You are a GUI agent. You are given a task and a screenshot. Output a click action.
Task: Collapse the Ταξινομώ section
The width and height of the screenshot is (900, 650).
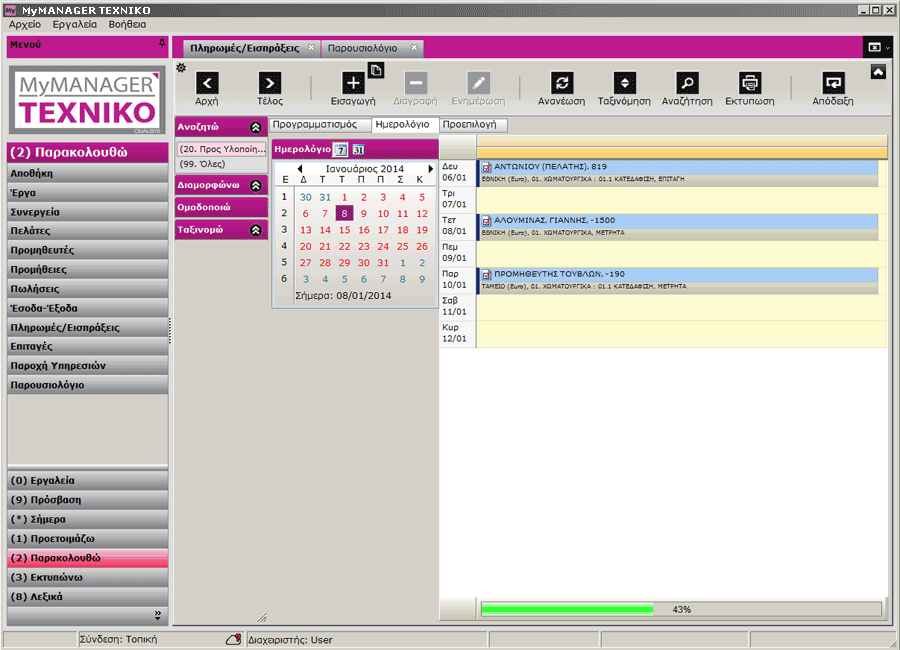[256, 230]
